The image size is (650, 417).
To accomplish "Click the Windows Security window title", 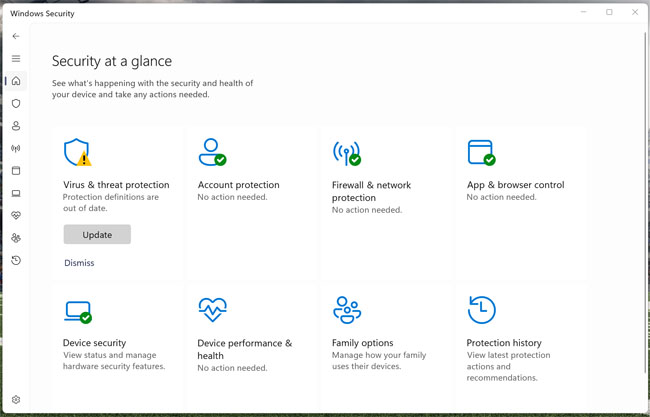I will click(x=42, y=14).
